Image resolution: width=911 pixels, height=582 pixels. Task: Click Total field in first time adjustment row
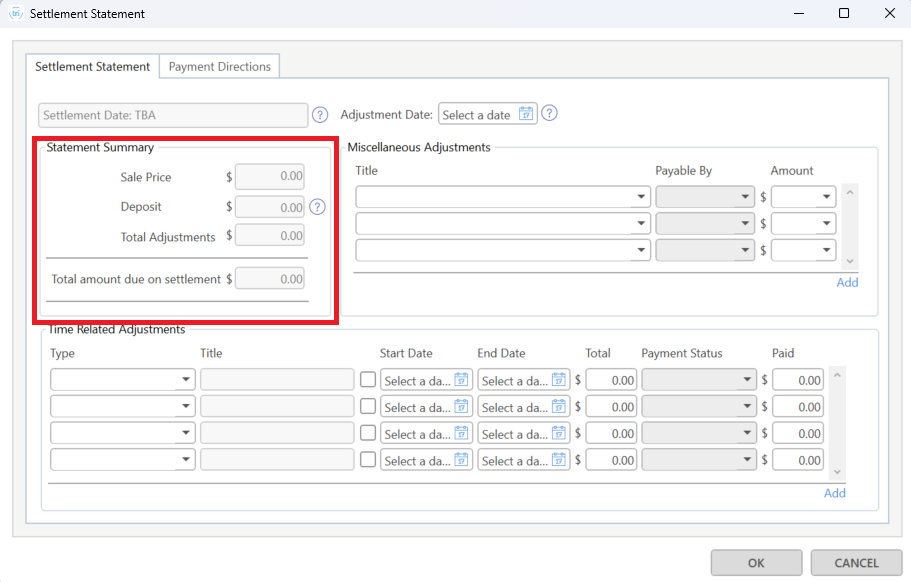point(611,380)
